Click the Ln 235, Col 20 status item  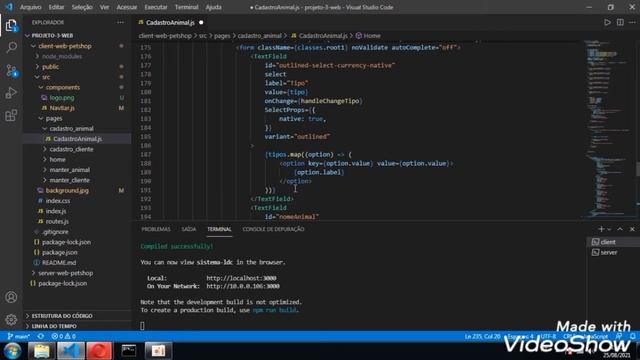point(482,336)
